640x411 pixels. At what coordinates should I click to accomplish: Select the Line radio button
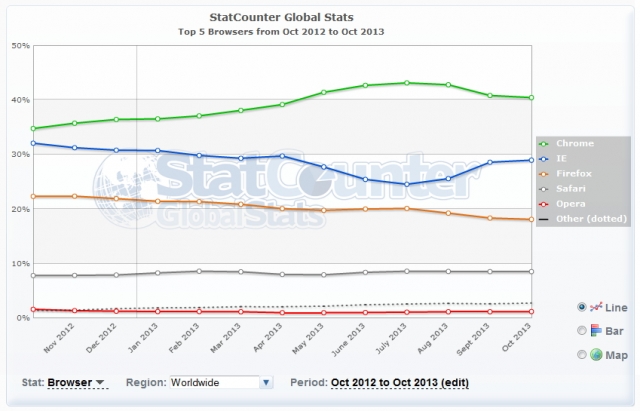581,307
